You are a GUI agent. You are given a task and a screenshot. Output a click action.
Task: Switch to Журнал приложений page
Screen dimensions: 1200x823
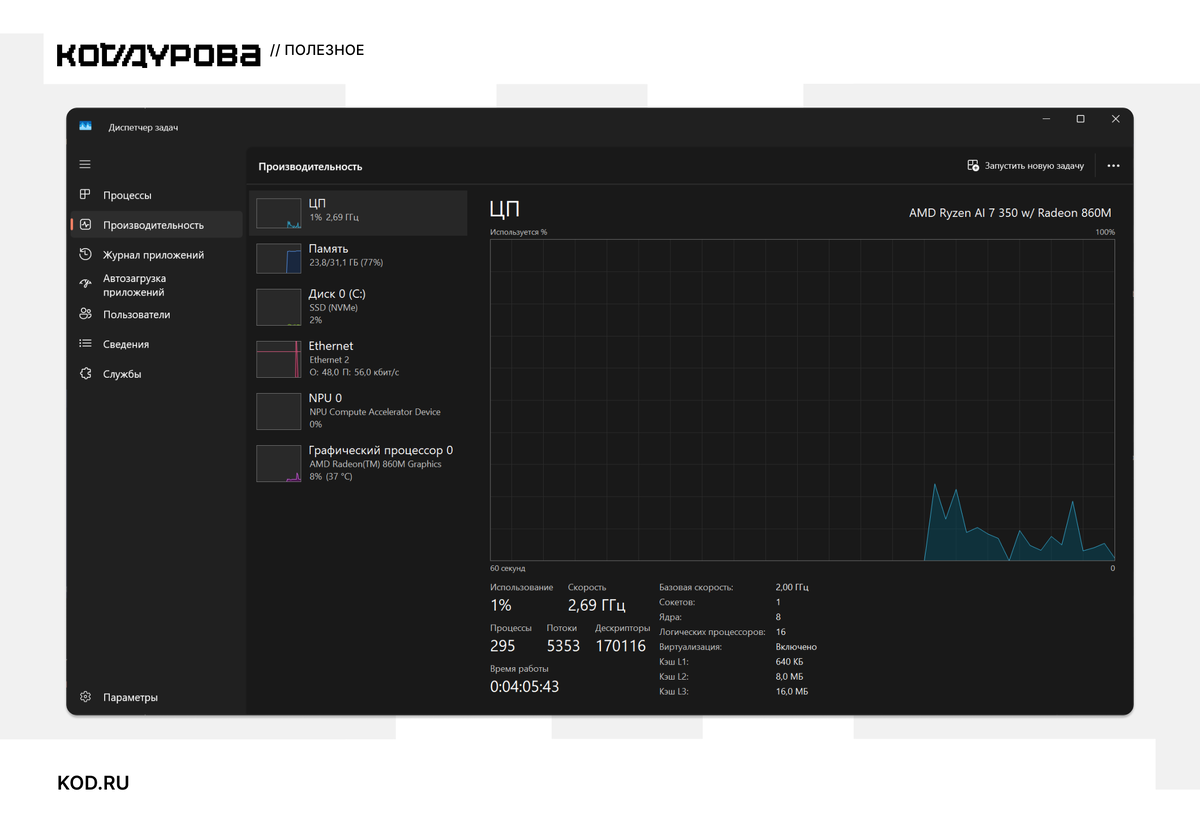click(157, 255)
